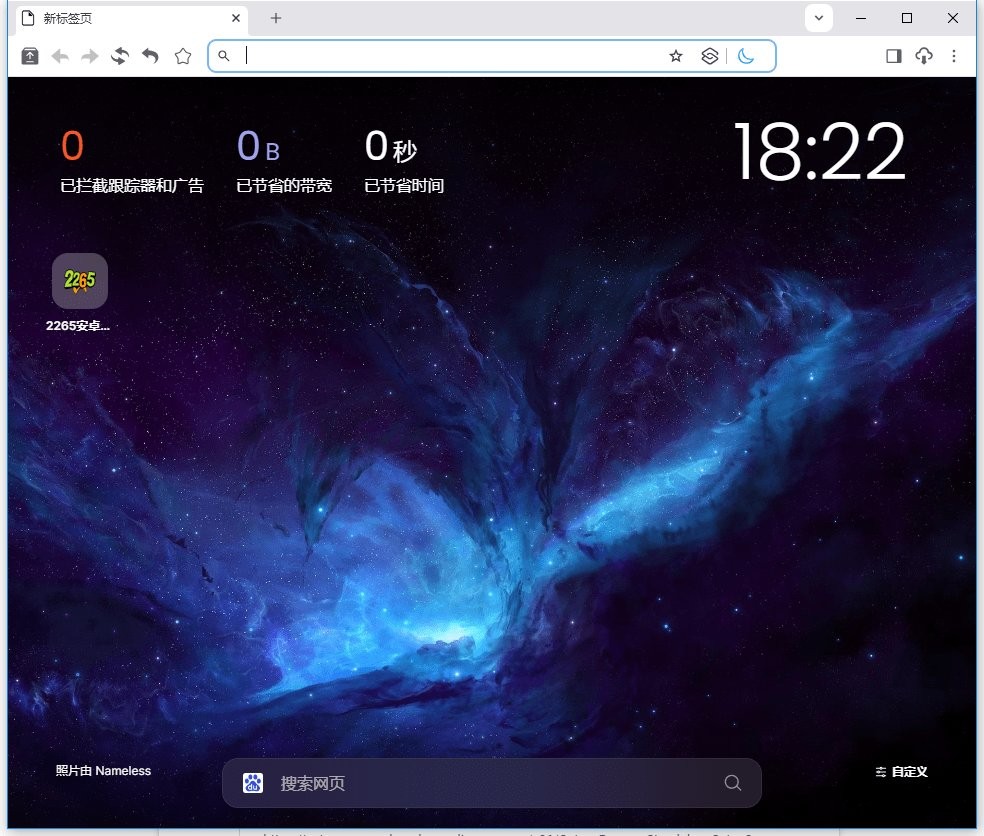Open the 自定义 customization panel
The width and height of the screenshot is (984, 836).
click(x=901, y=771)
